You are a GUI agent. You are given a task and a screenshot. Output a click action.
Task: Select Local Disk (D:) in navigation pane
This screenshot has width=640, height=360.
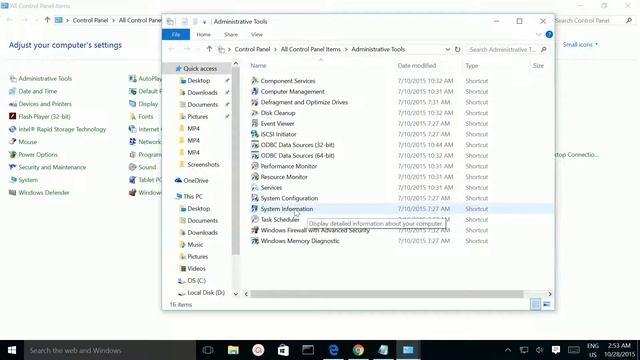(x=206, y=292)
